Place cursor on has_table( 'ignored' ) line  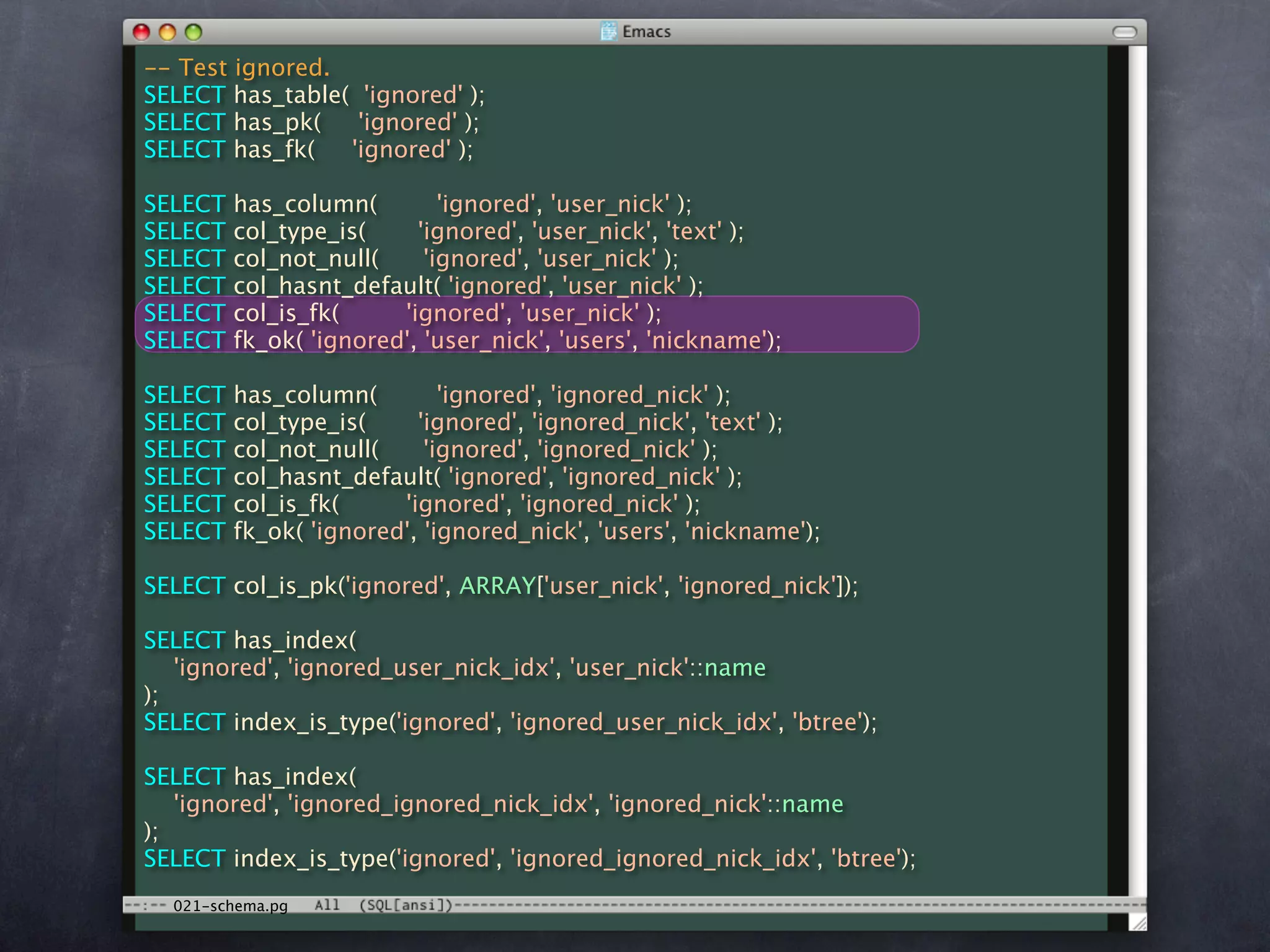[x=314, y=95]
